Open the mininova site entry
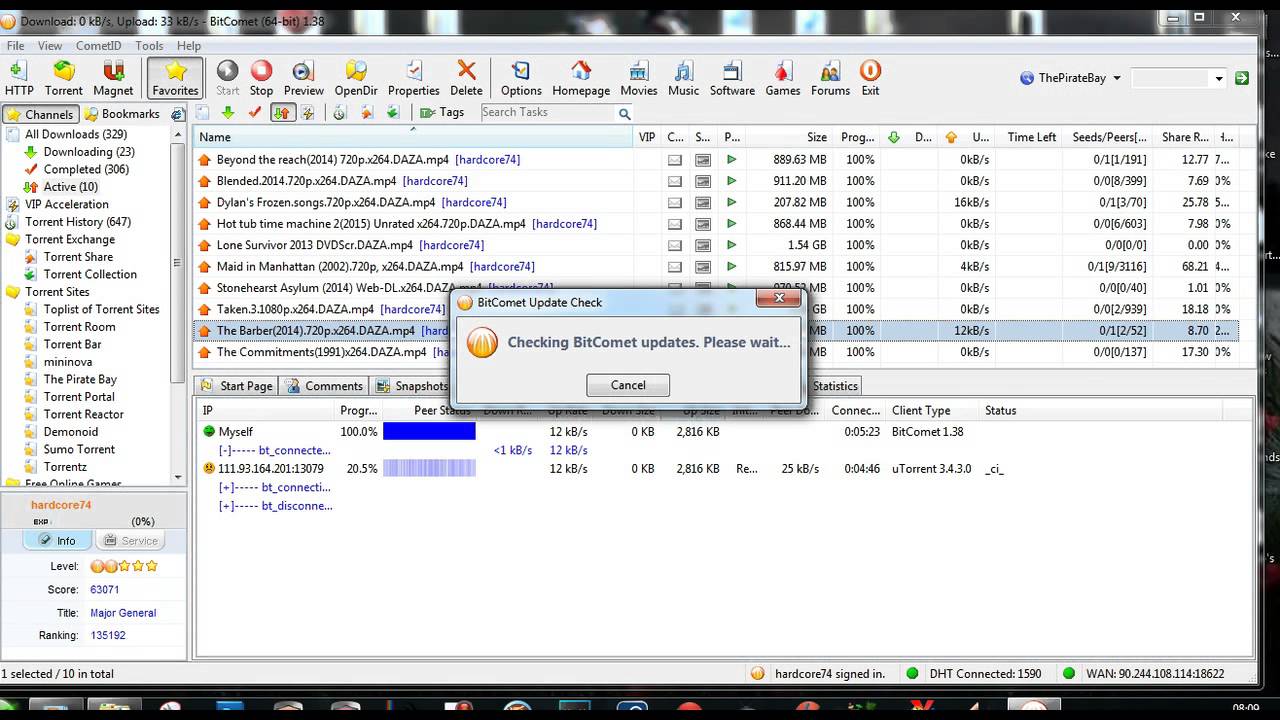This screenshot has height=720, width=1280. [68, 362]
